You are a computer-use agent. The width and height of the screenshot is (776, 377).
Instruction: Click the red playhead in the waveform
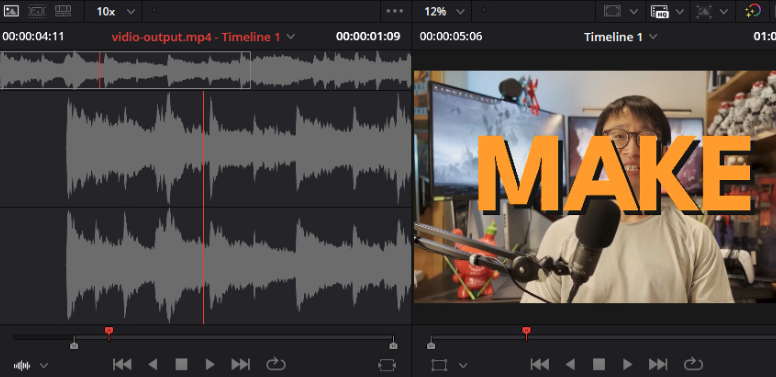pos(203,208)
